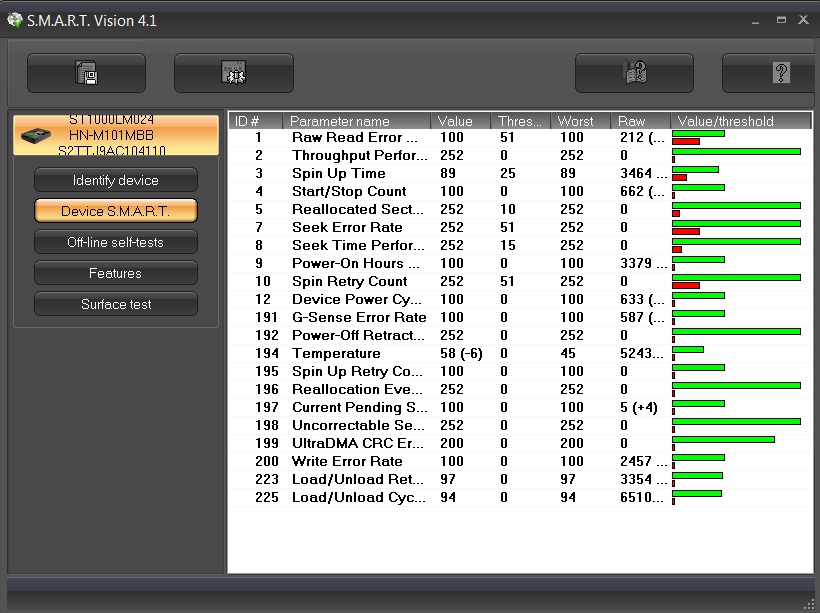
Task: Select the Device Power Cy... row
Action: pos(520,299)
